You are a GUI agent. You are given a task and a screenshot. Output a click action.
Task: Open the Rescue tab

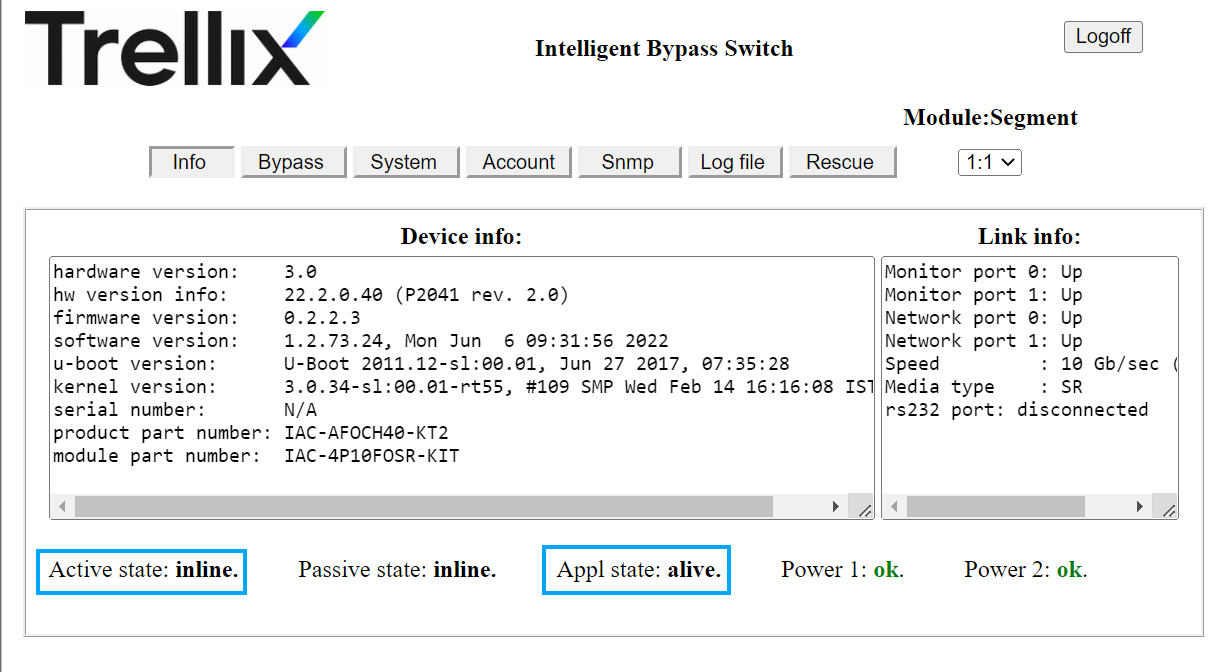tap(842, 162)
